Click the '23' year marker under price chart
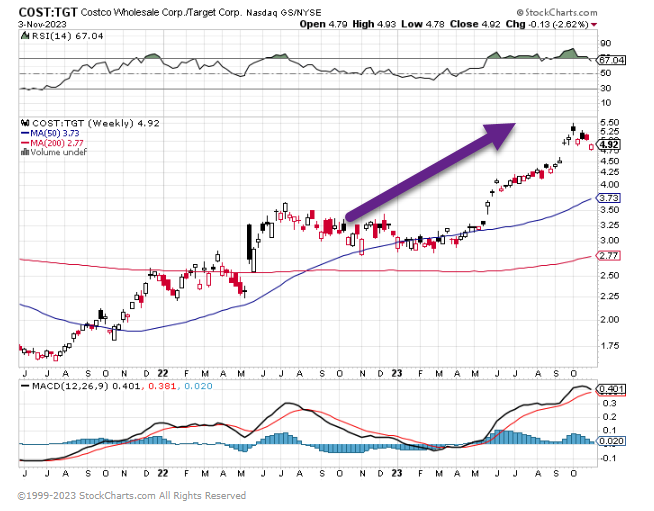Screen dimensions: 654x511 397,373
